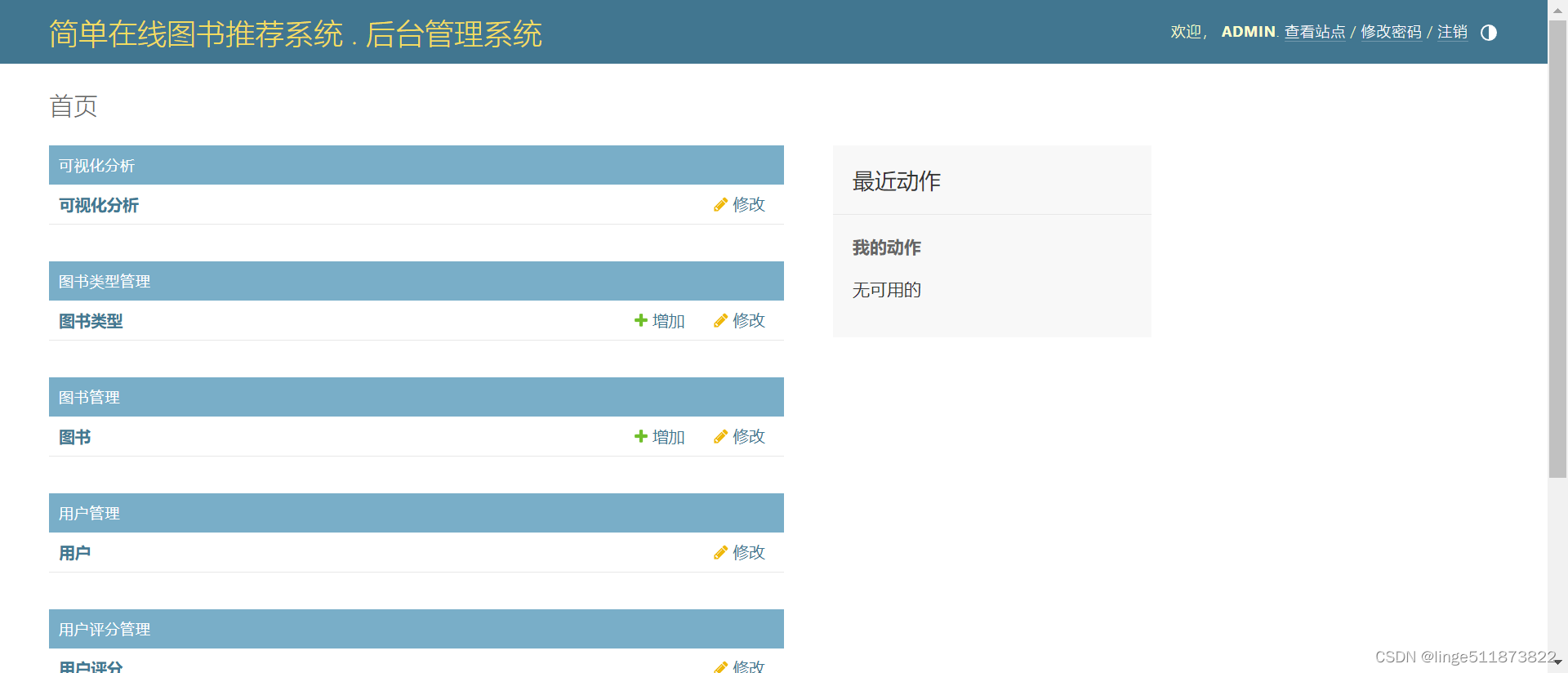This screenshot has width=1568, height=673.
Task: Open the 可视化分析 model link
Action: (99, 205)
